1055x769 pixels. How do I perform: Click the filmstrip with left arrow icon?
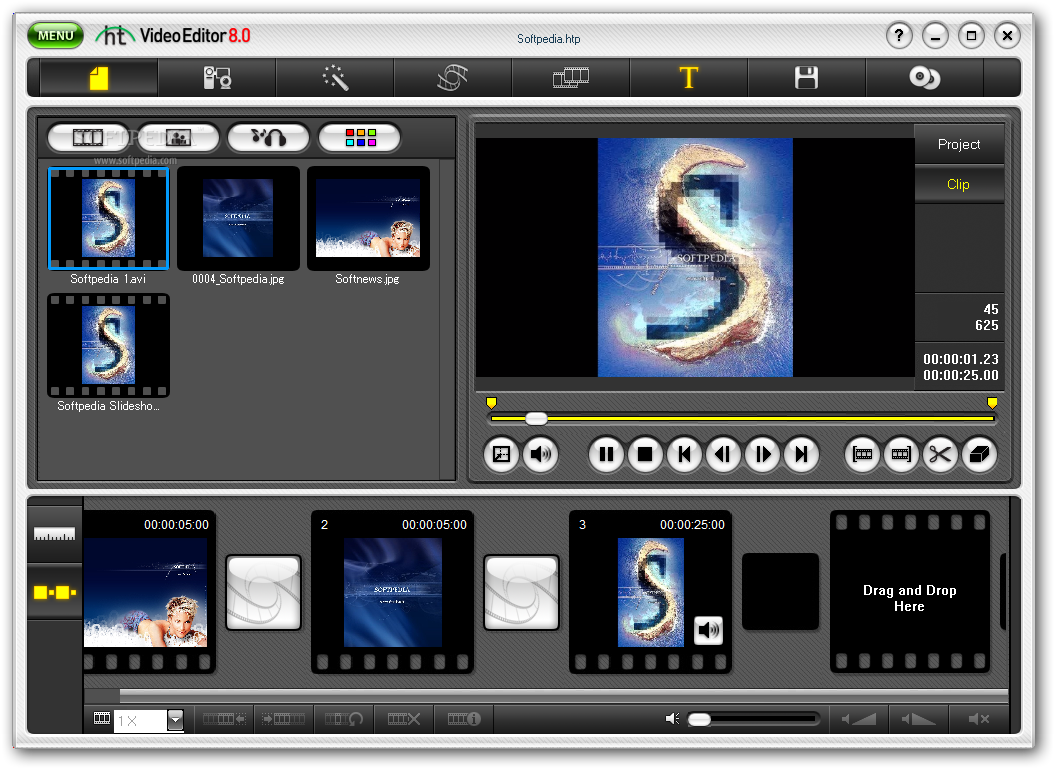click(224, 719)
